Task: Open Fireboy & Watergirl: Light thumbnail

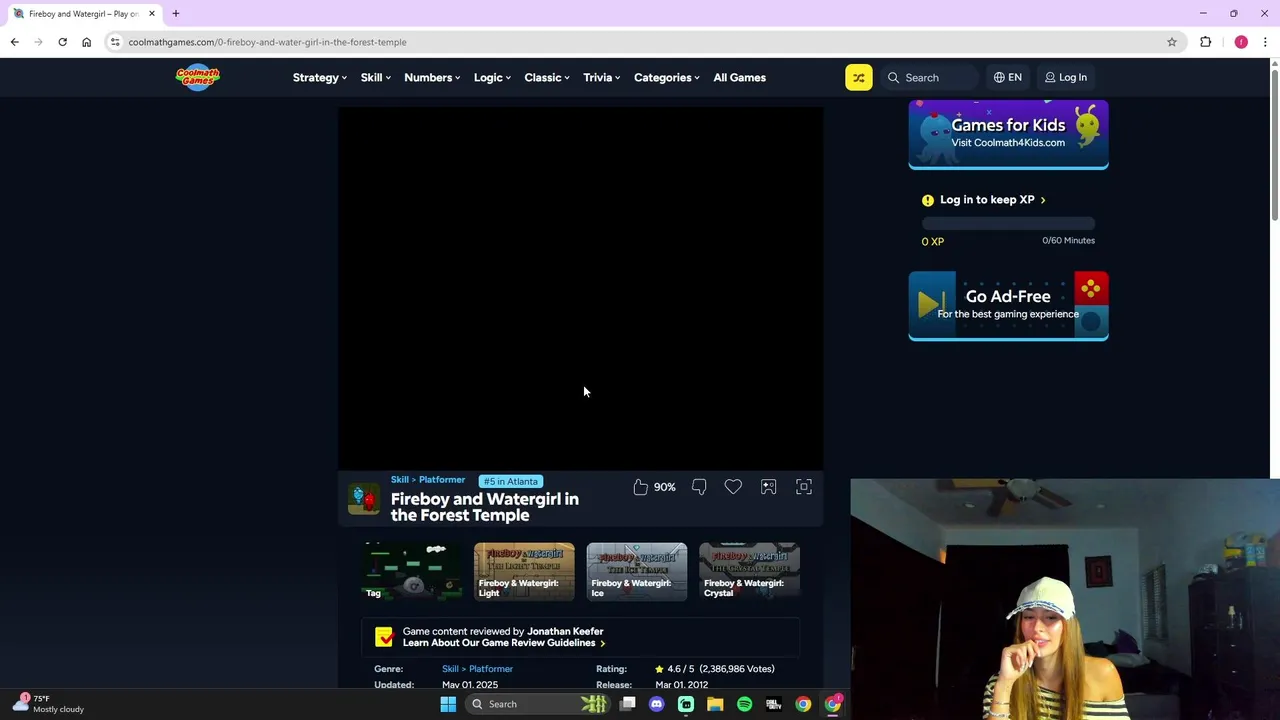Action: pyautogui.click(x=524, y=571)
